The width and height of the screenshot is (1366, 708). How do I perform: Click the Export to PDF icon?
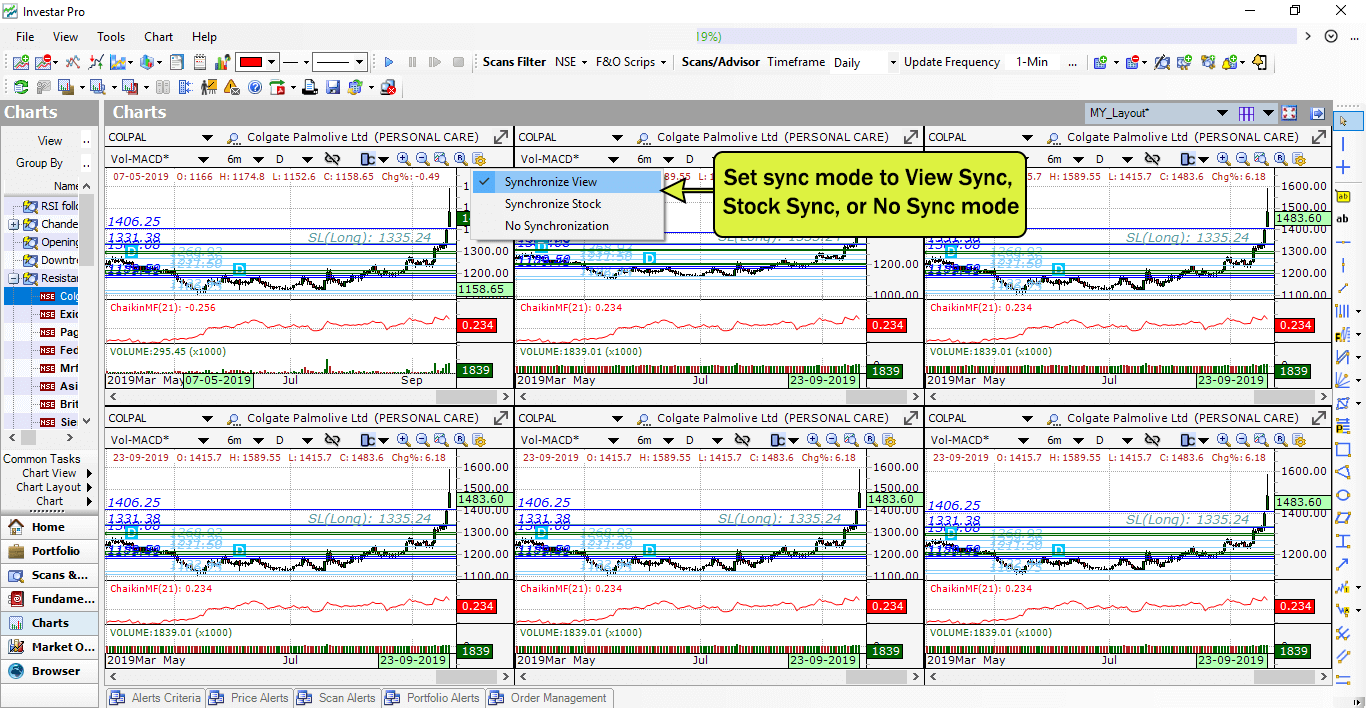[x=279, y=86]
